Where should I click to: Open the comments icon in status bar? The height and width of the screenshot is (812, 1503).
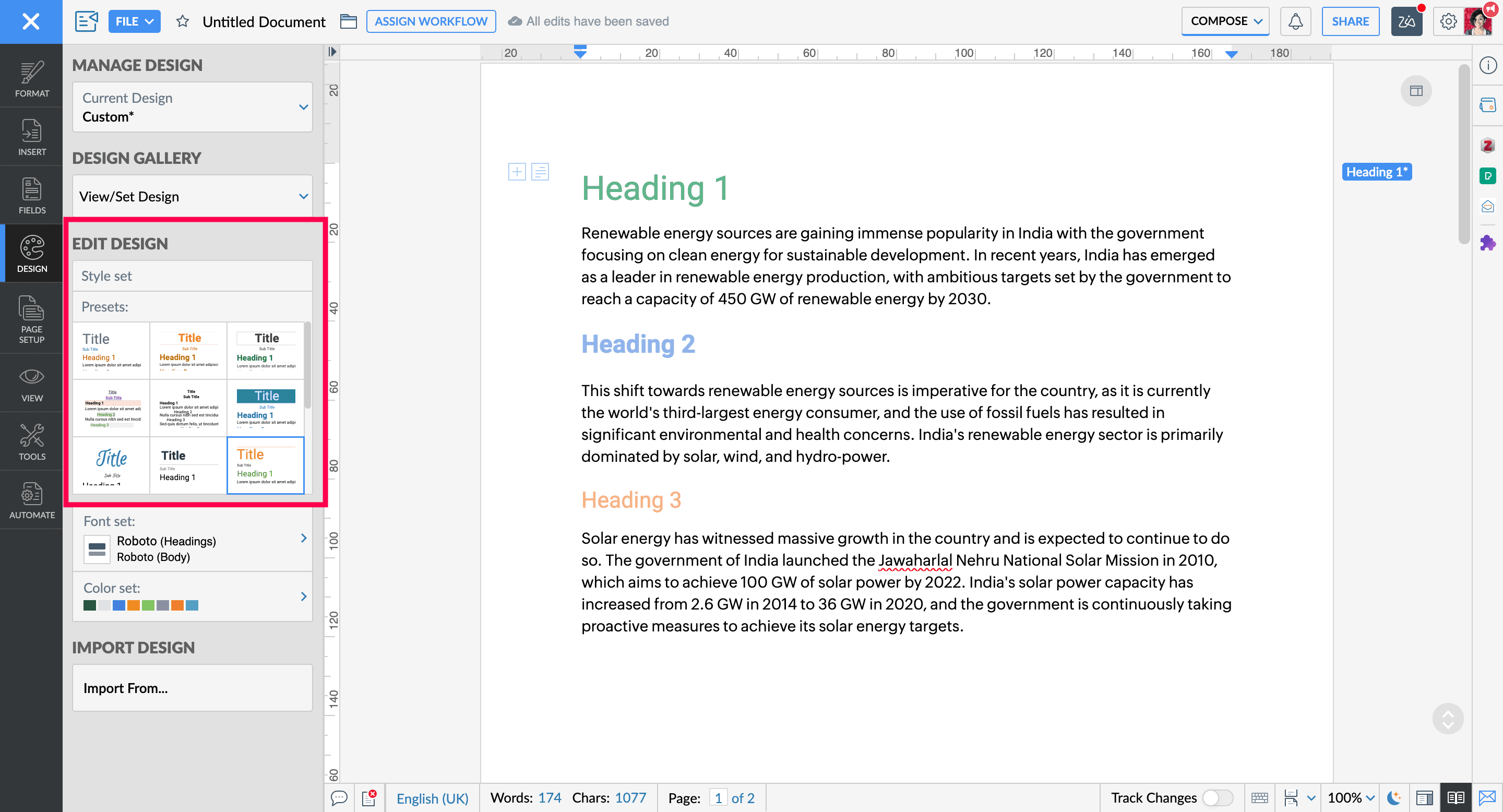point(339,797)
